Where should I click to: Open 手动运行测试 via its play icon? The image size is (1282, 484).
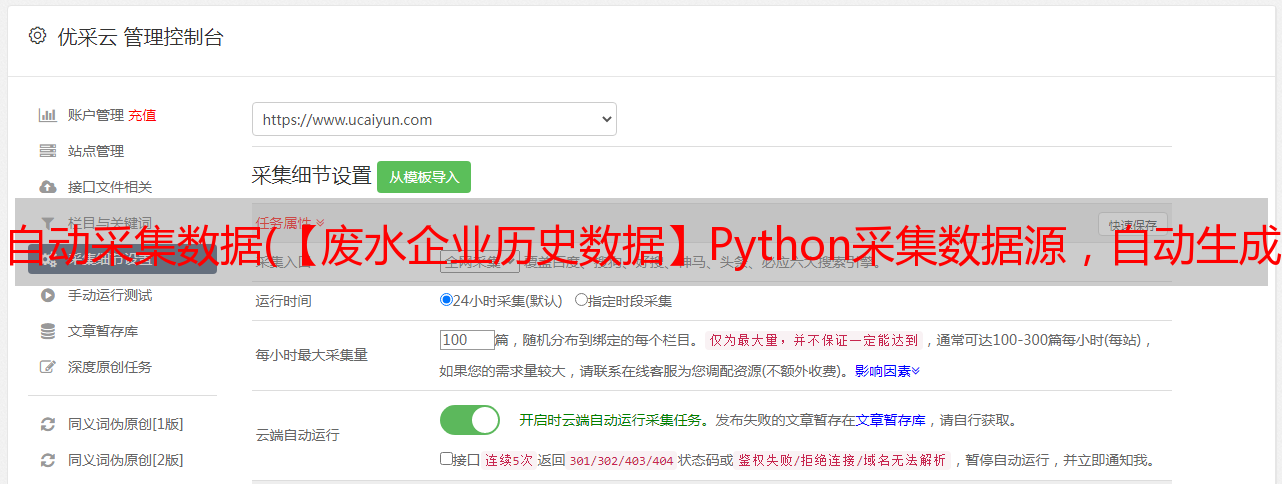pyautogui.click(x=47, y=295)
